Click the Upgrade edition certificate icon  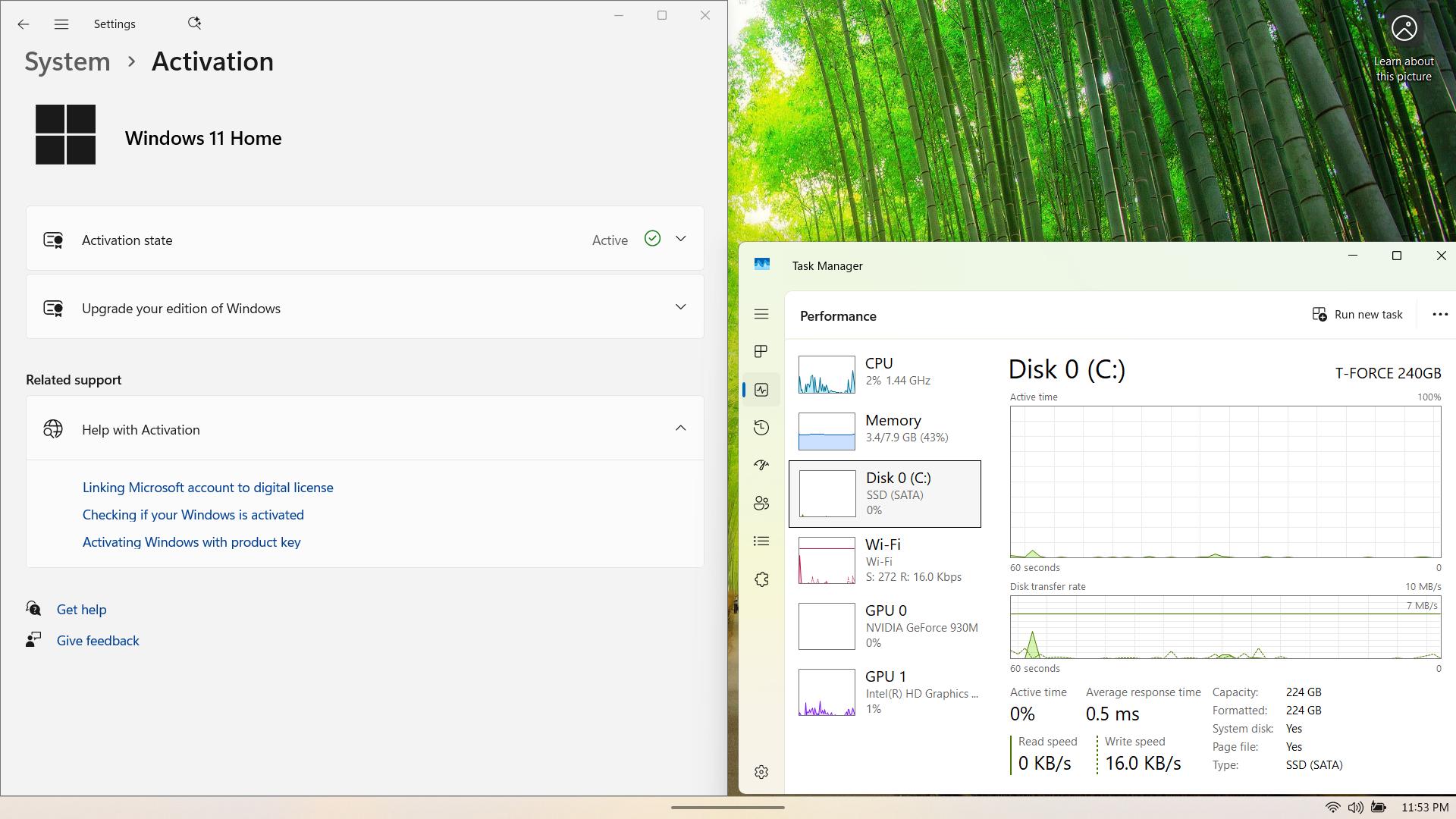(53, 309)
